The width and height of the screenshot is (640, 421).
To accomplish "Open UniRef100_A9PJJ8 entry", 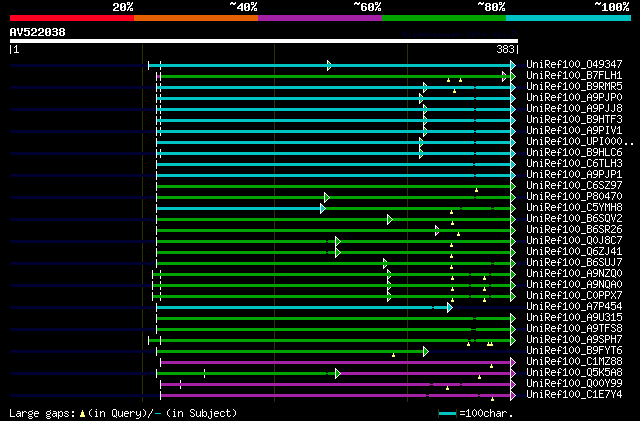I will pyautogui.click(x=574, y=109).
